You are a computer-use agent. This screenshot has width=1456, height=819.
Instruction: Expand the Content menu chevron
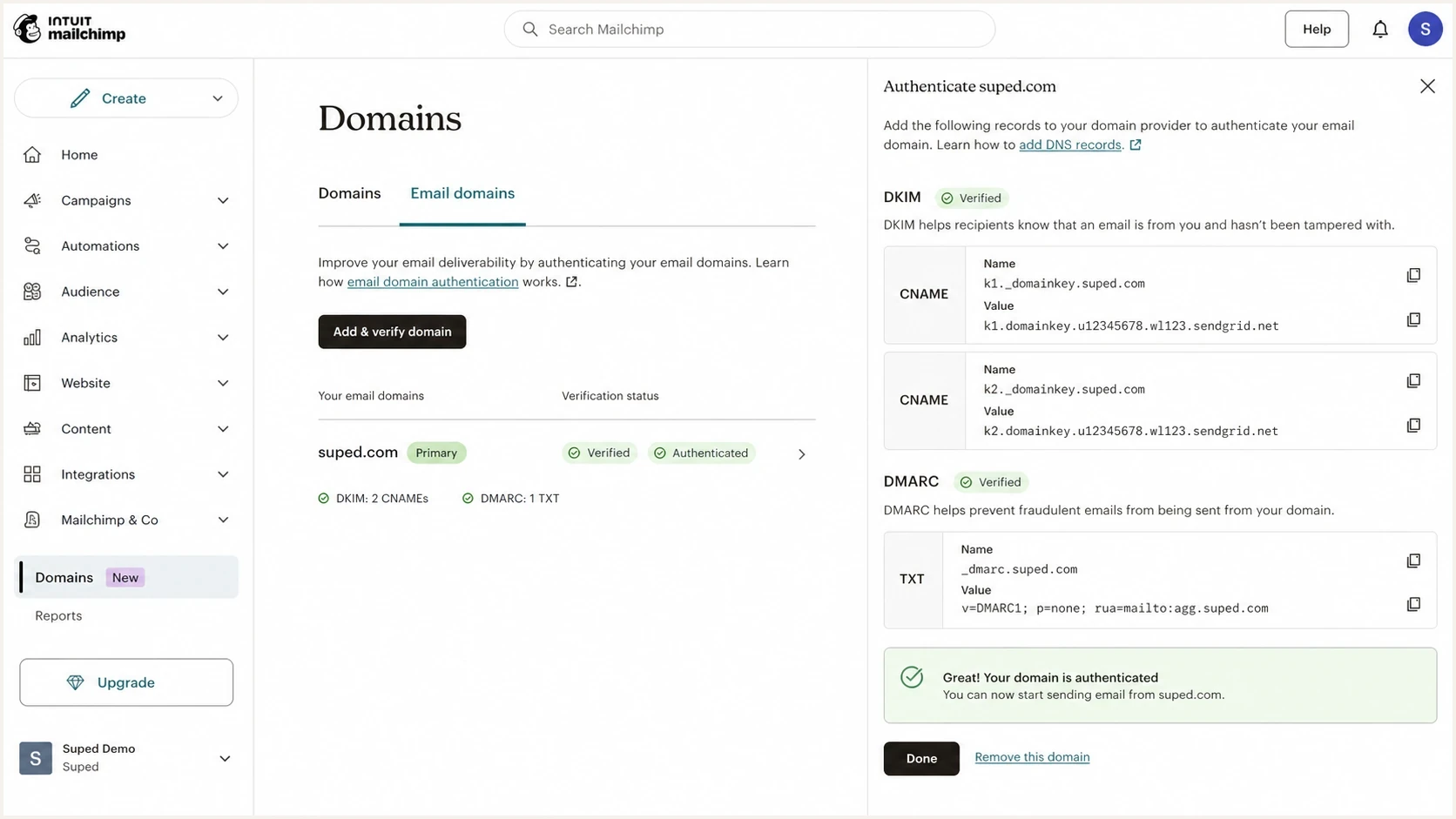223,429
